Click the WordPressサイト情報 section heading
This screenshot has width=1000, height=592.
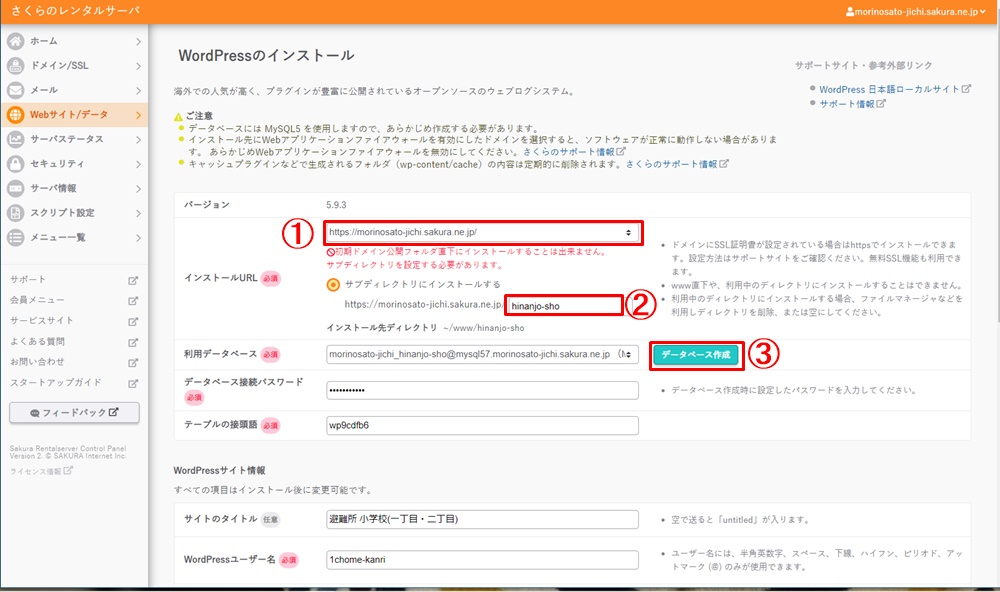click(219, 471)
